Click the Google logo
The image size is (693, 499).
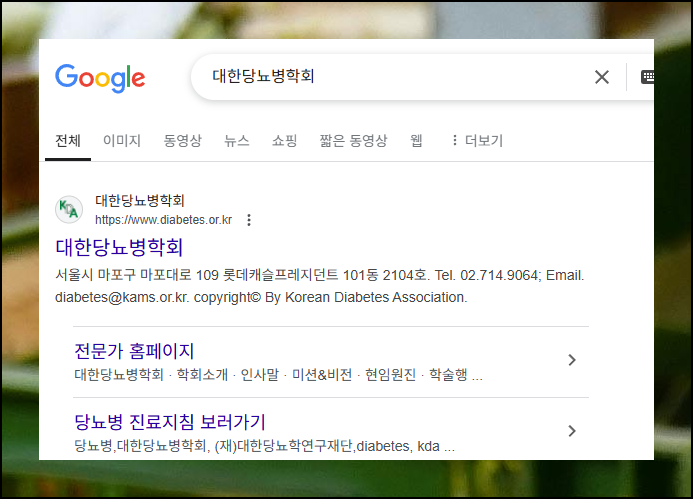pos(100,78)
